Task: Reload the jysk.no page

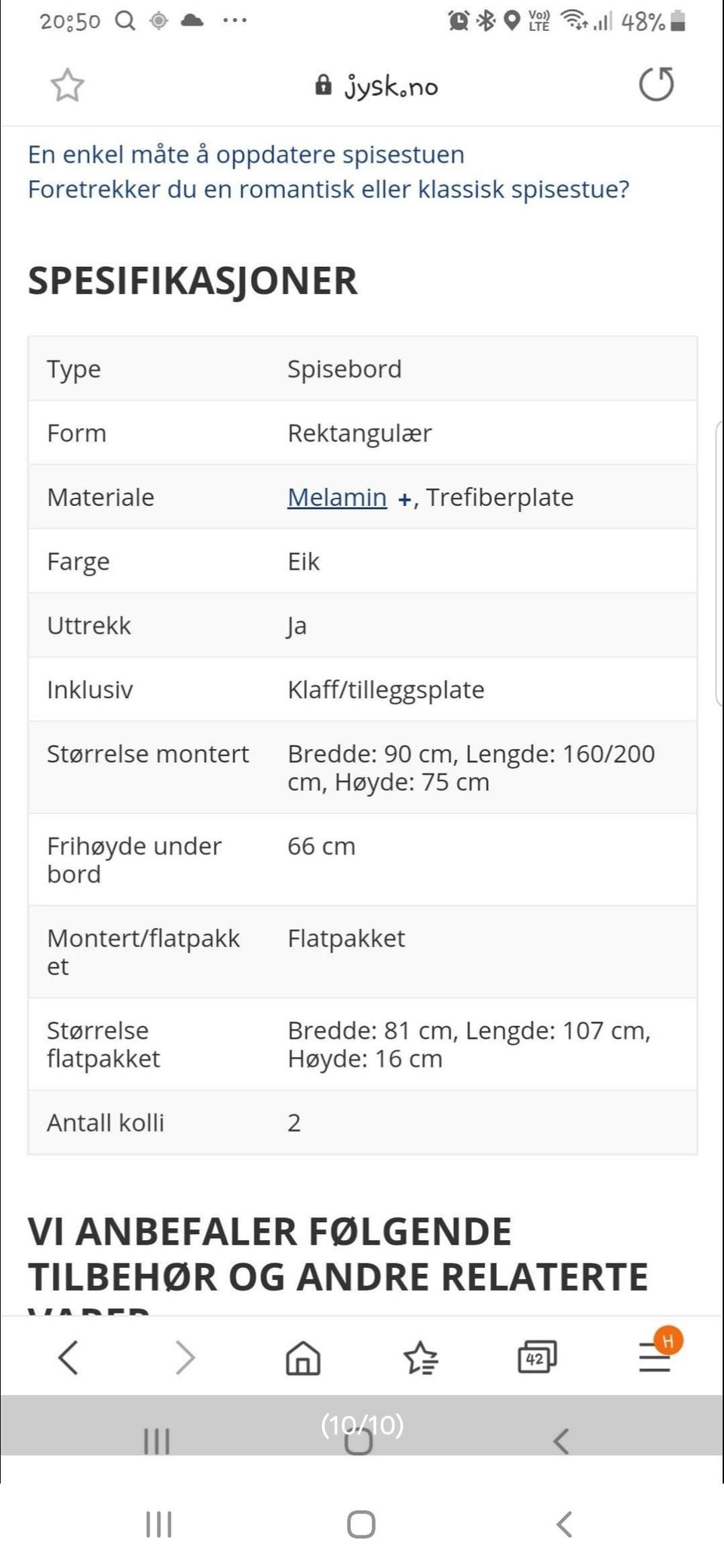Action: pyautogui.click(x=655, y=85)
